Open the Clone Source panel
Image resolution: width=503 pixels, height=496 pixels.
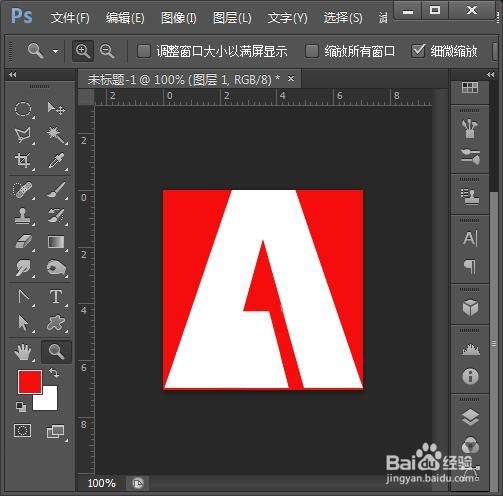pyautogui.click(x=470, y=197)
